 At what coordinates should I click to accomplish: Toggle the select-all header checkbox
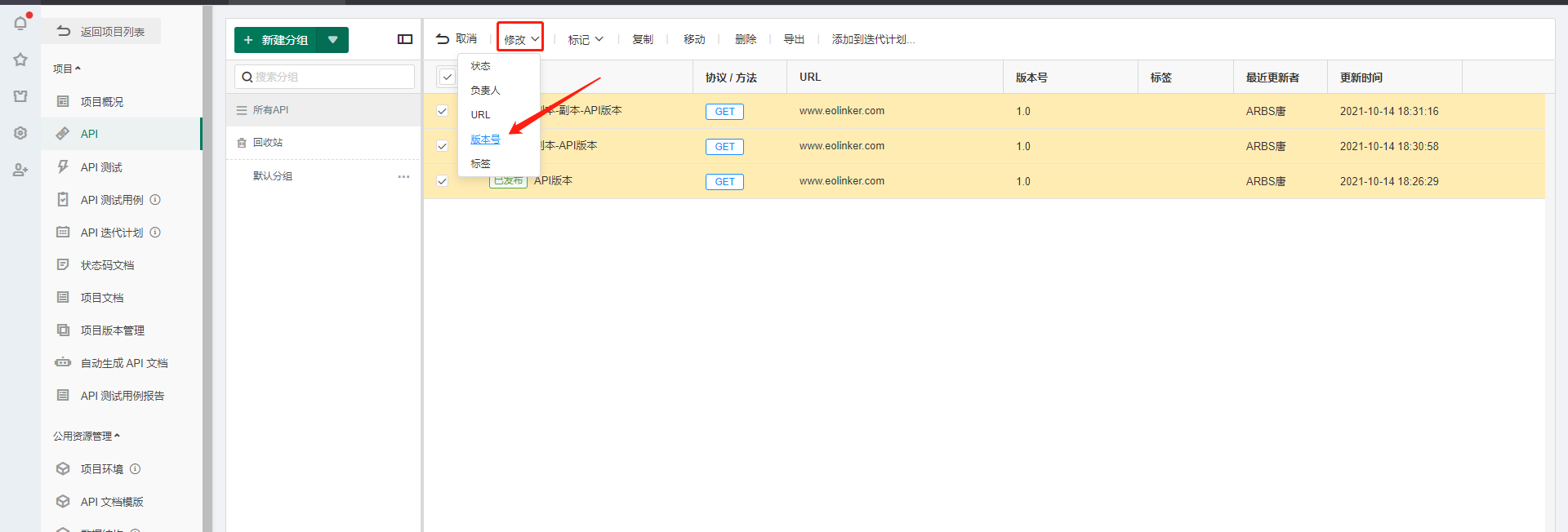(x=448, y=77)
